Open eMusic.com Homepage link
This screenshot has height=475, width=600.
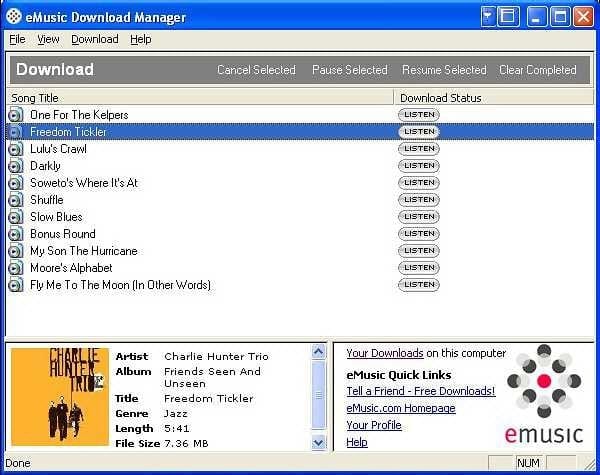coord(401,408)
